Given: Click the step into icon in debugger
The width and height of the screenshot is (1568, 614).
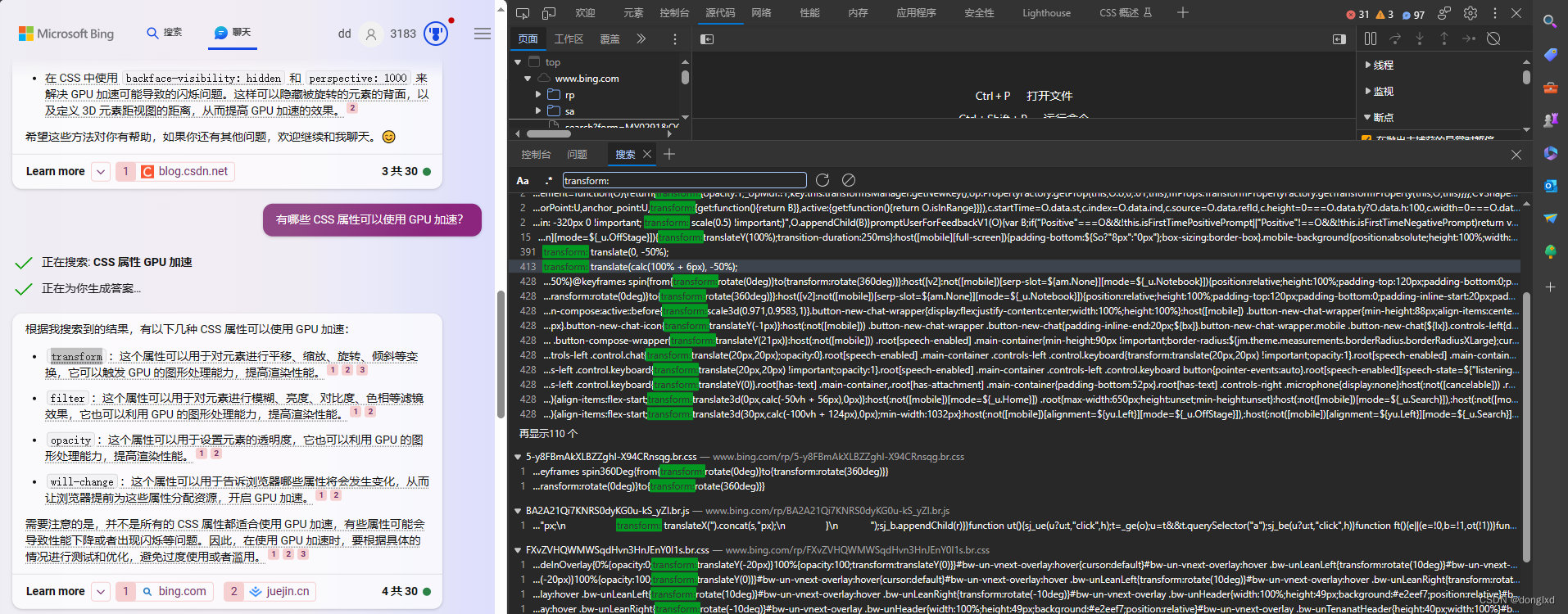Looking at the screenshot, I should [x=1420, y=38].
